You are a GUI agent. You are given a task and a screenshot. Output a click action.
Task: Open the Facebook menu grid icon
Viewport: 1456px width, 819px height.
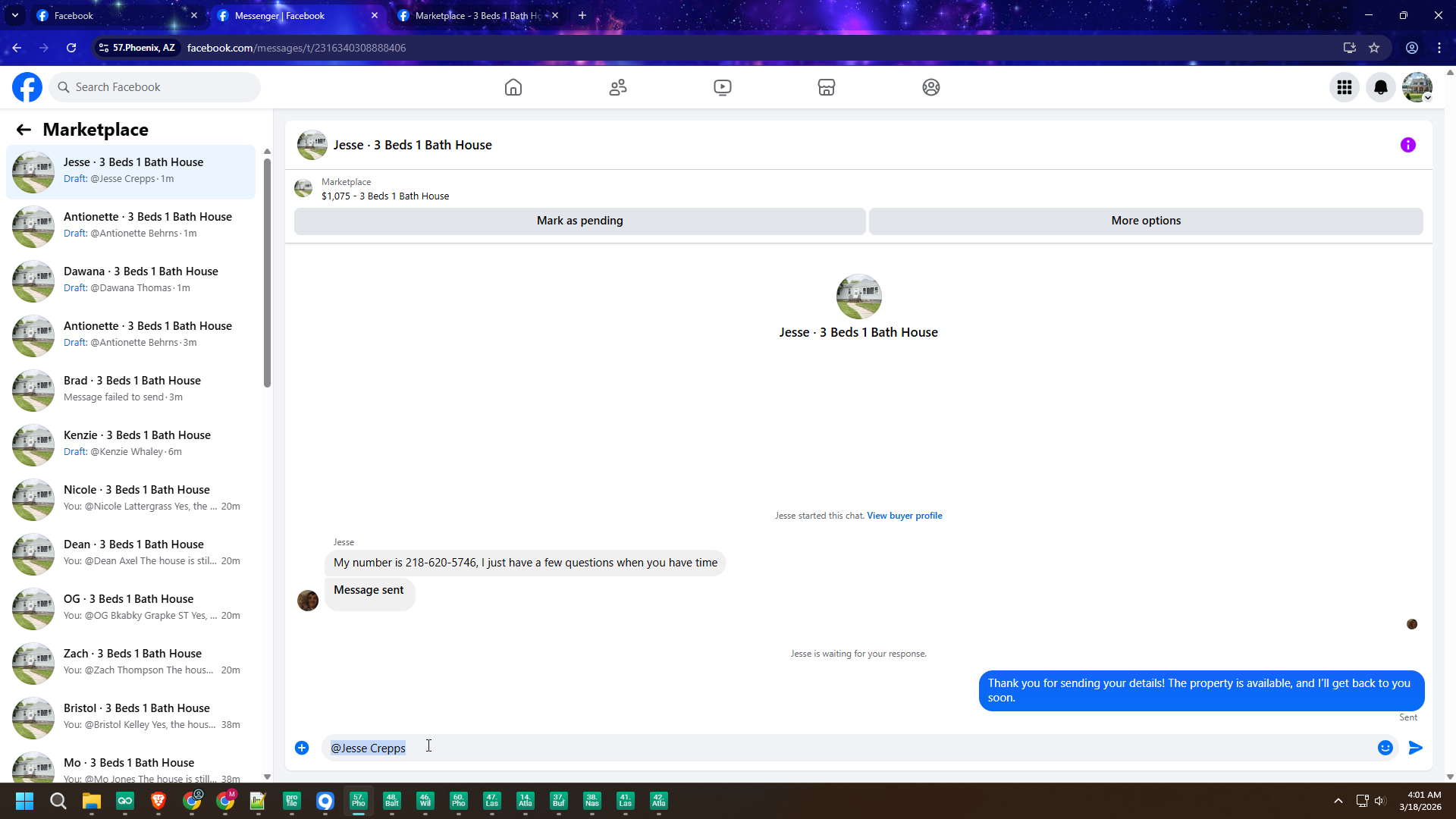click(x=1345, y=87)
